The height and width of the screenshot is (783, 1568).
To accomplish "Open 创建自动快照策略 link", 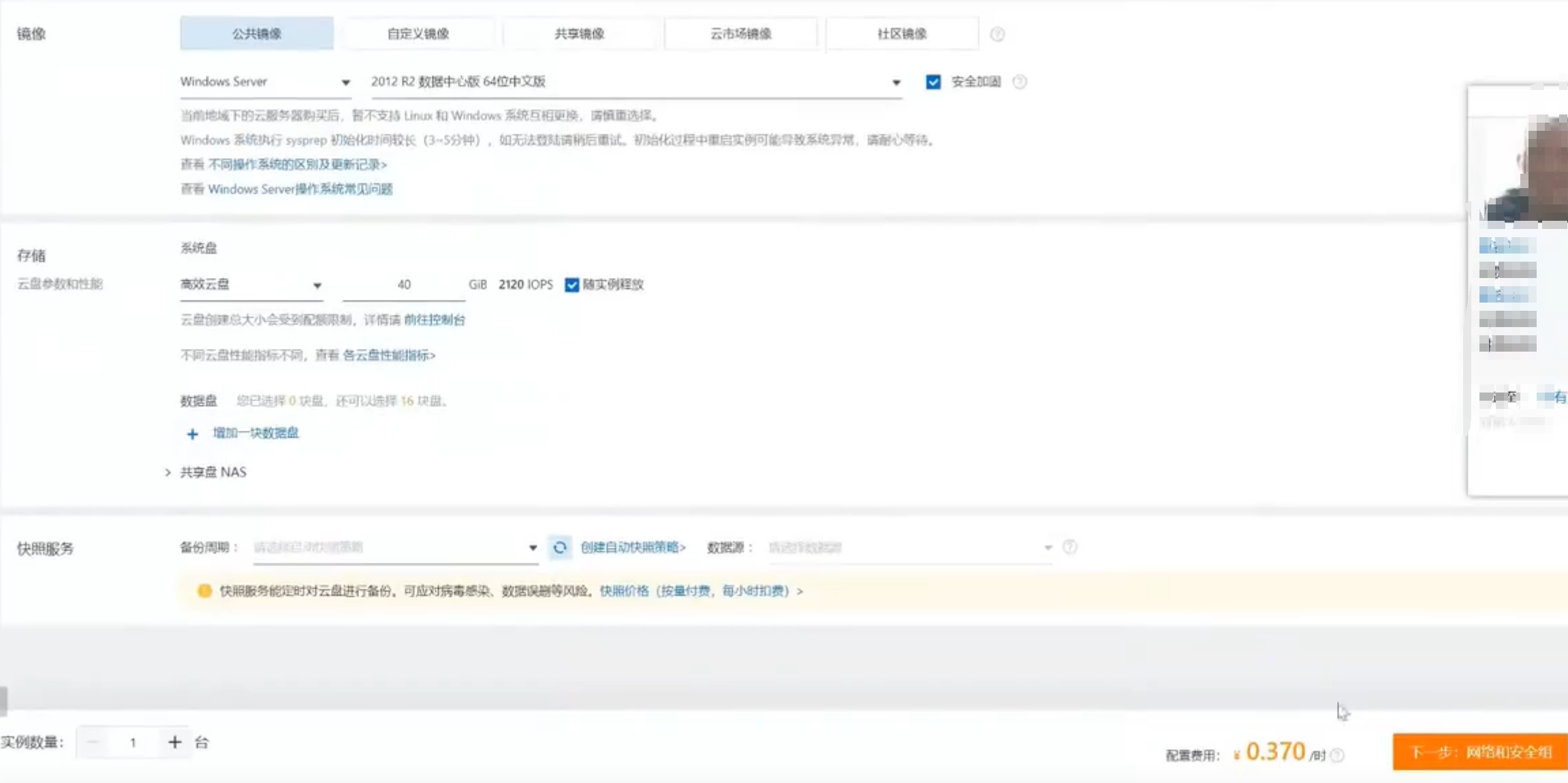I will pyautogui.click(x=633, y=547).
